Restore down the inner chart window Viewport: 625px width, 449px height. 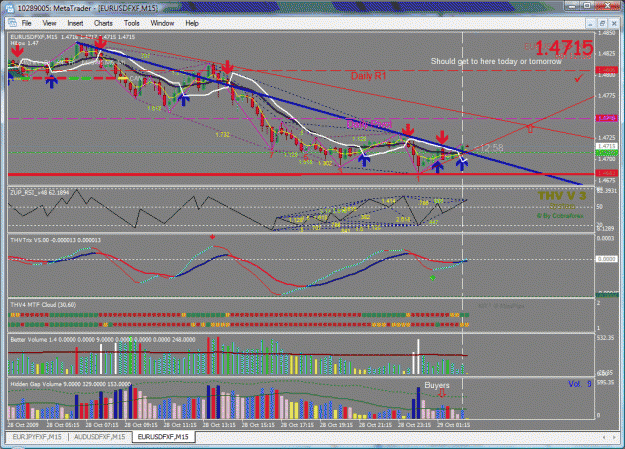coord(602,23)
